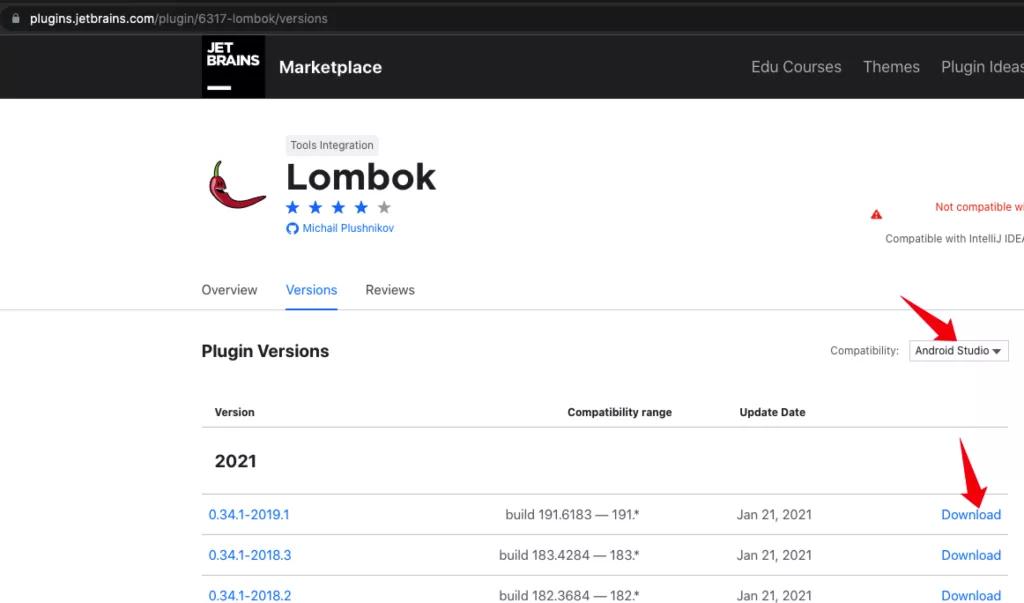The height and width of the screenshot is (603, 1024).
Task: Open the Reviews tab
Action: coord(390,289)
